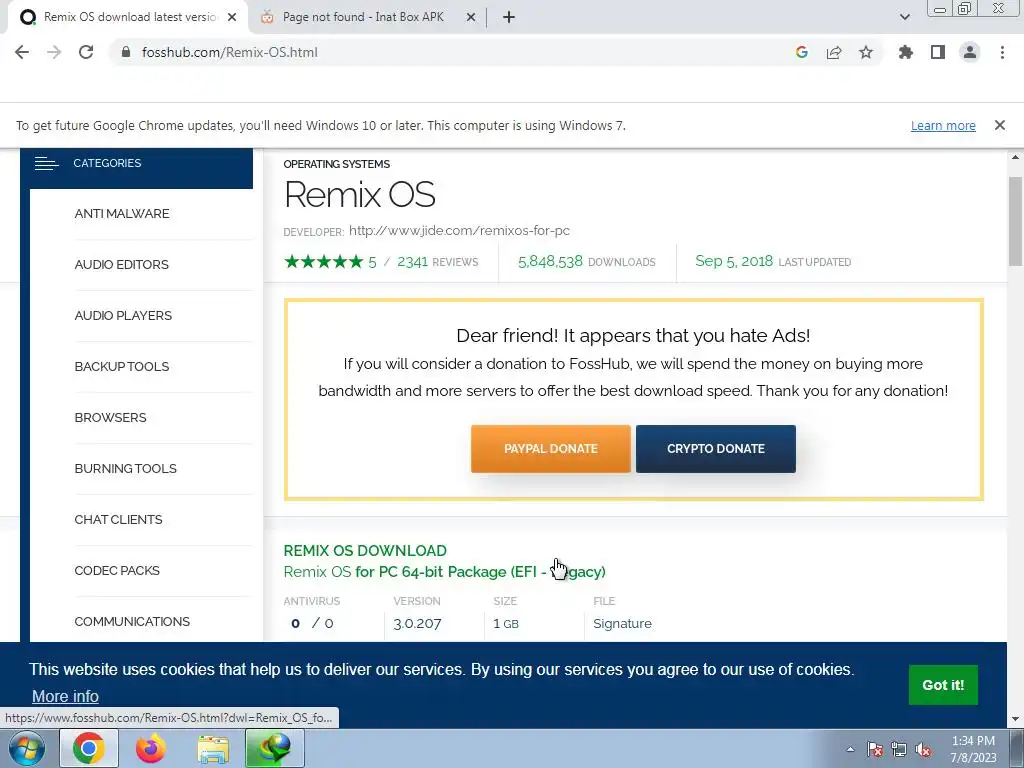Click the 0 / 0 antivirus result
The image size is (1024, 768).
point(312,624)
